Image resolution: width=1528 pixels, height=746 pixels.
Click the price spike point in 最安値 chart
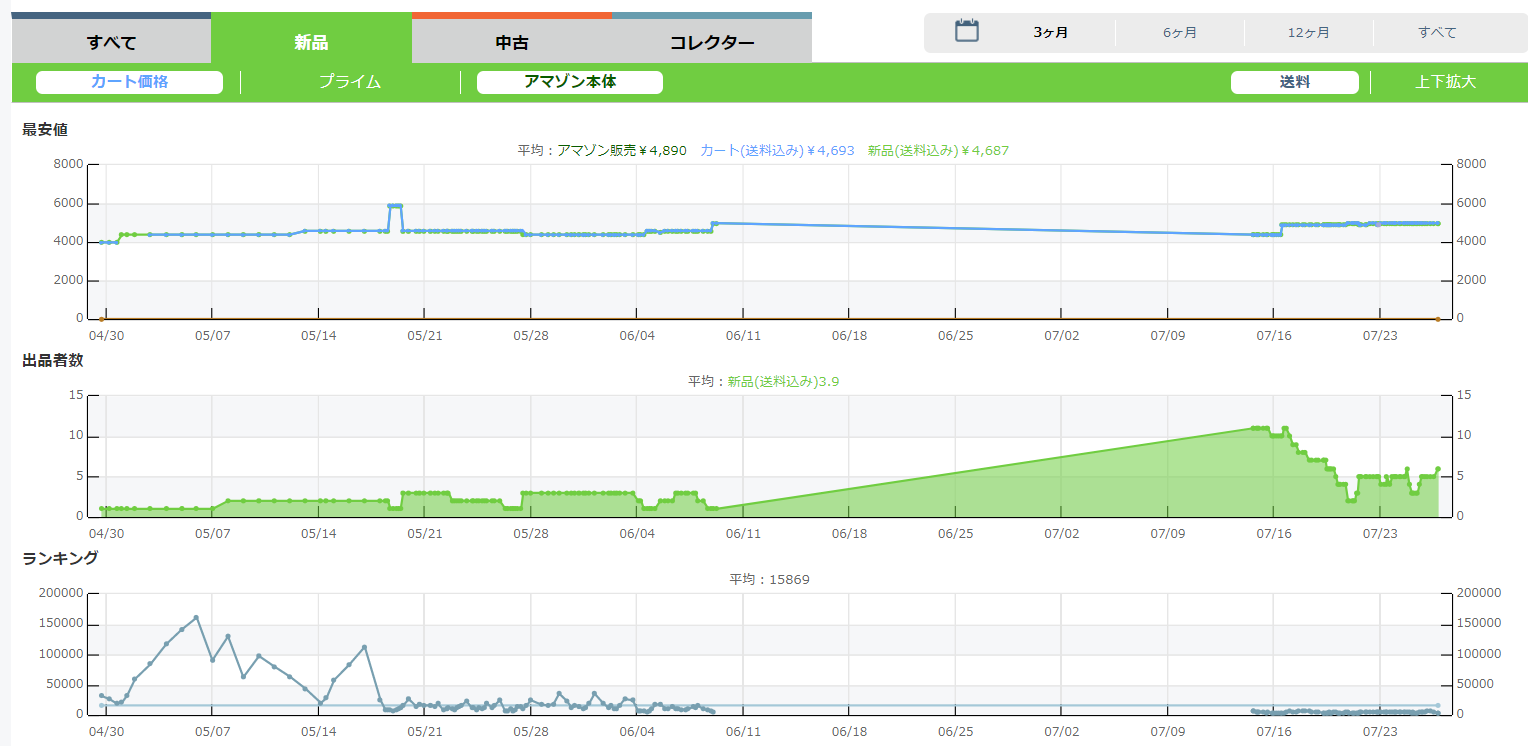[x=395, y=206]
